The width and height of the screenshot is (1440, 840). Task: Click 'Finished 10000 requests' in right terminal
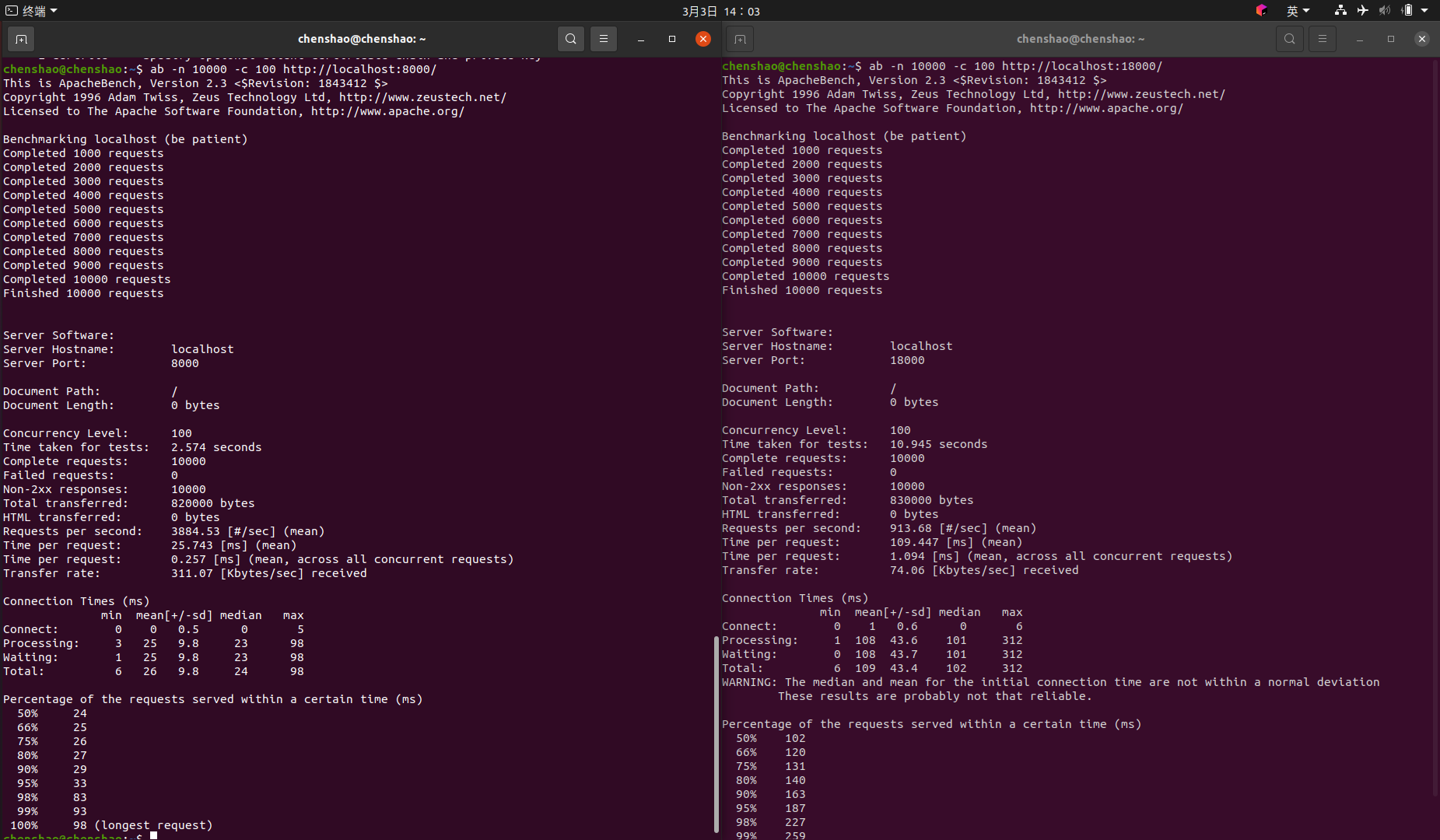click(802, 290)
